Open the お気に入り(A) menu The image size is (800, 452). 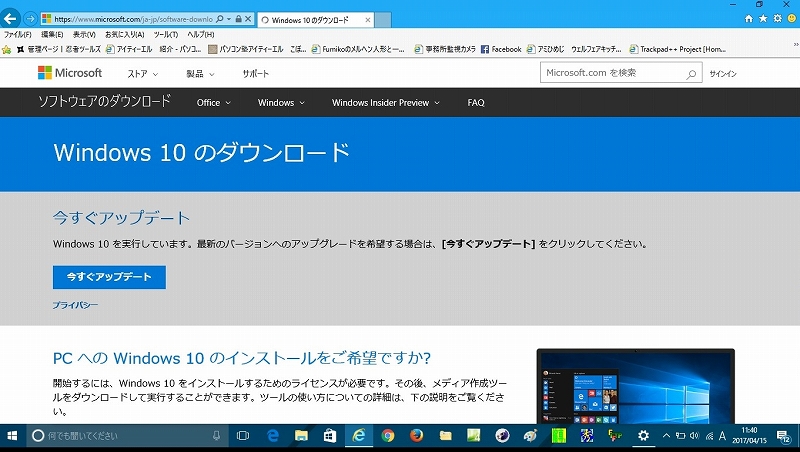tap(124, 35)
